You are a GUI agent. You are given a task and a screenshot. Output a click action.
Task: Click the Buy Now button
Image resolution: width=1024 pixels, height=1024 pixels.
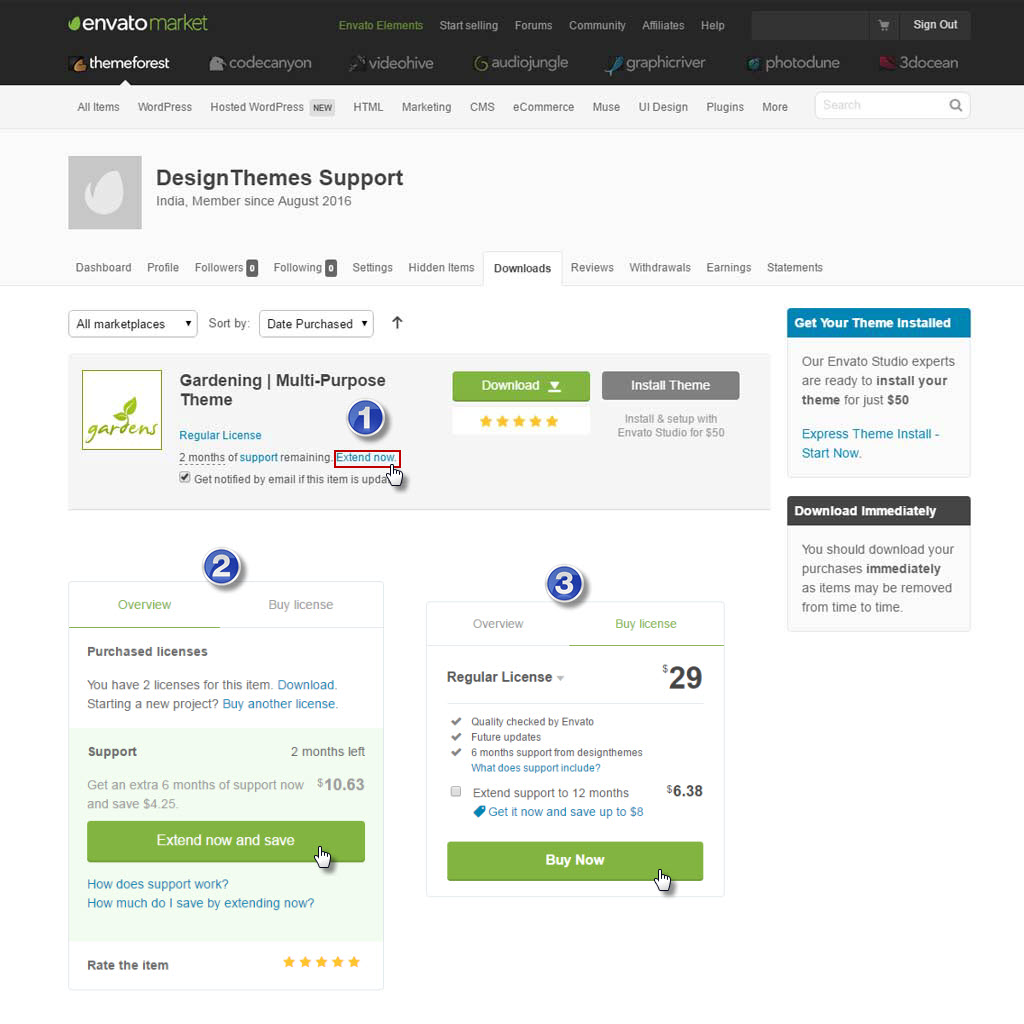point(575,861)
